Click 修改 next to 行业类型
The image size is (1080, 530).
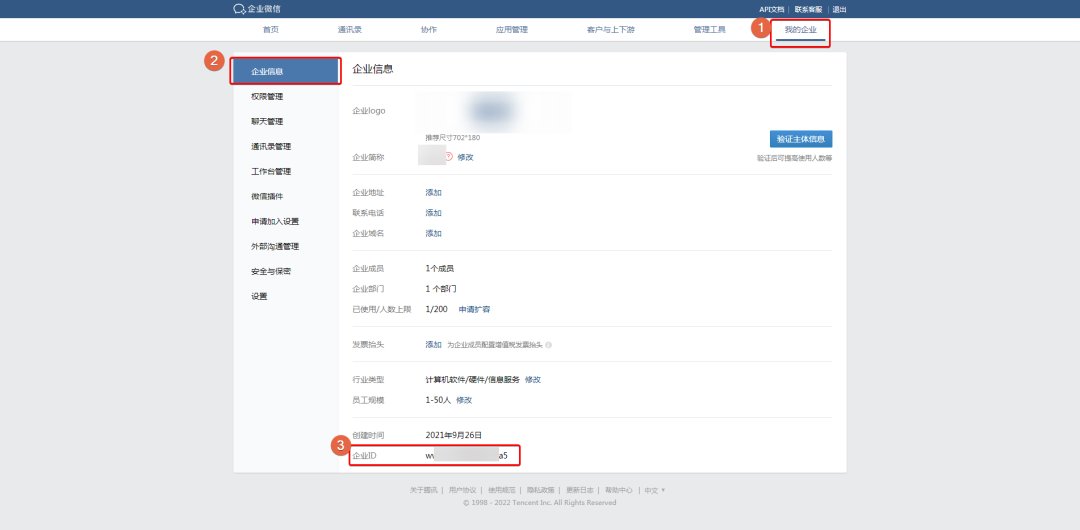point(533,380)
